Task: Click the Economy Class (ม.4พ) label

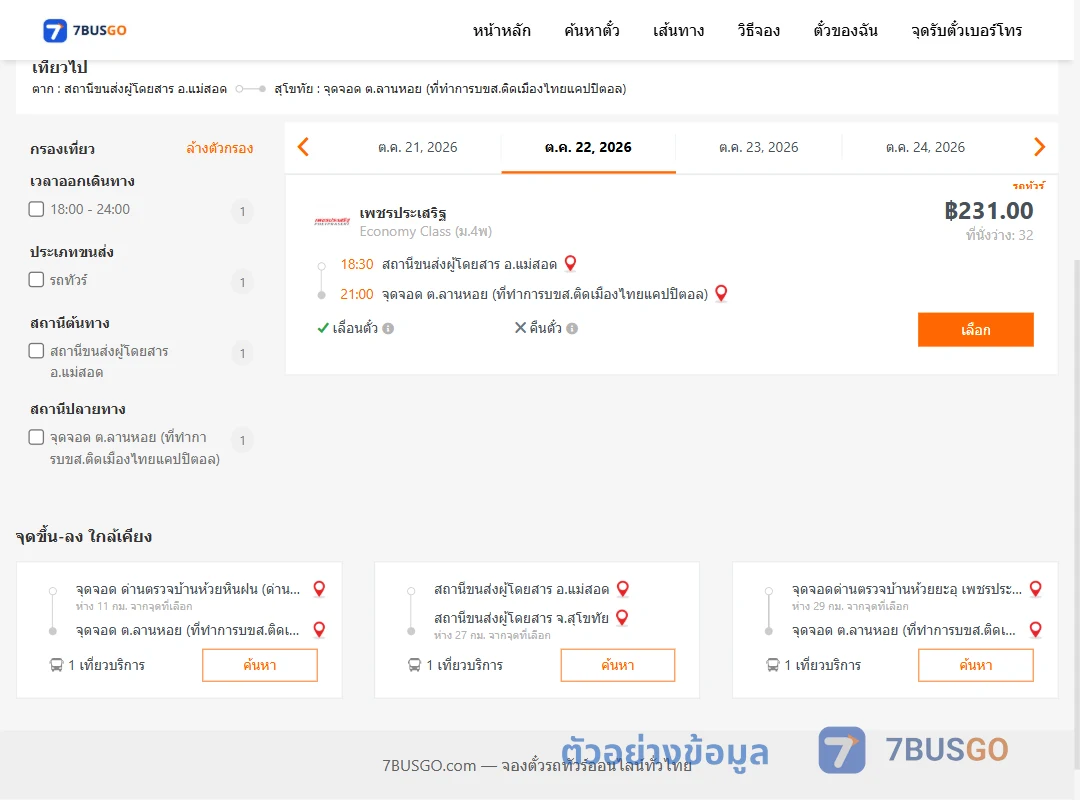Action: [x=426, y=232]
